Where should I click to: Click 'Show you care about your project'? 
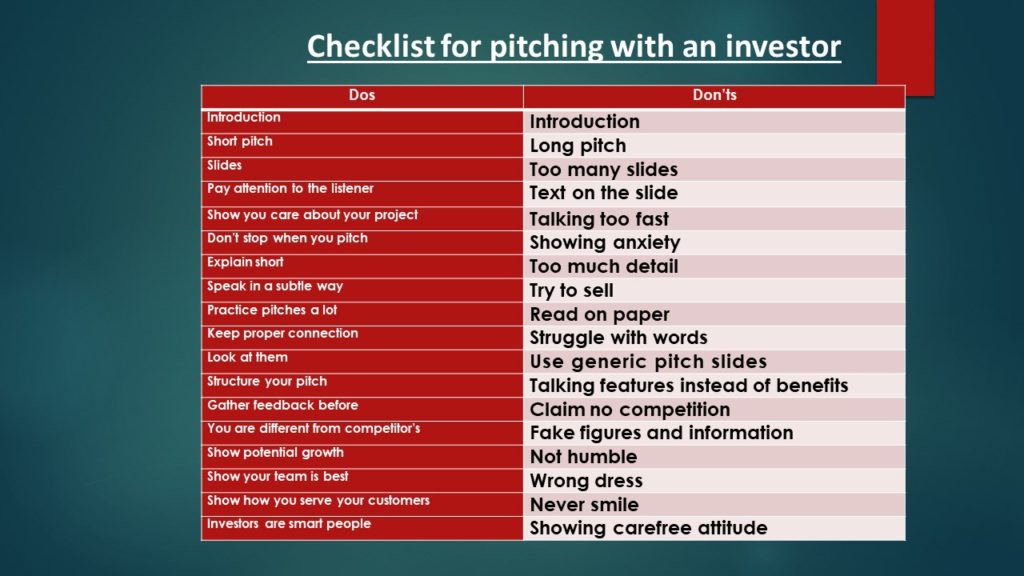point(362,216)
